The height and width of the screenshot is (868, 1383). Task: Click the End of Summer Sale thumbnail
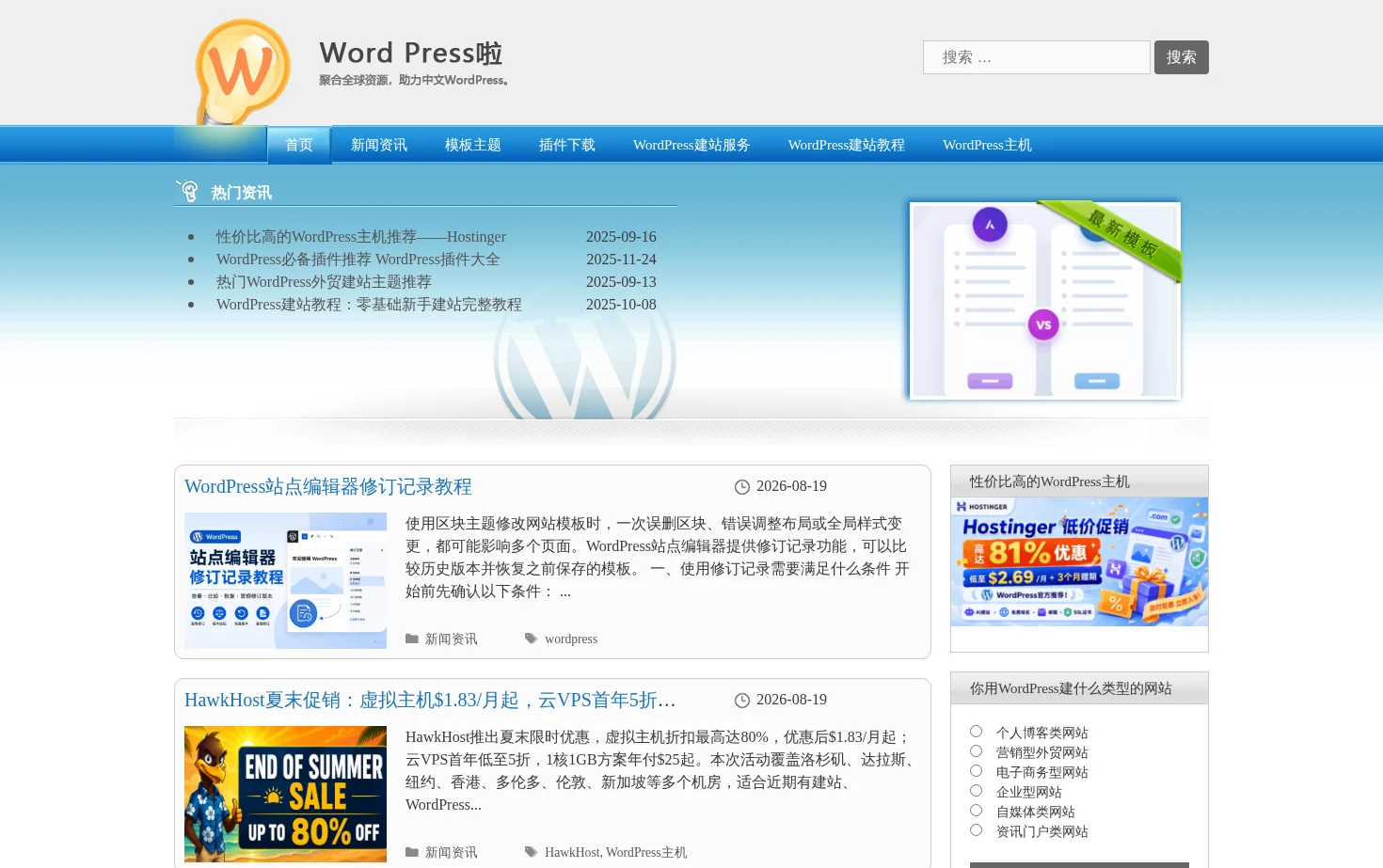(285, 794)
